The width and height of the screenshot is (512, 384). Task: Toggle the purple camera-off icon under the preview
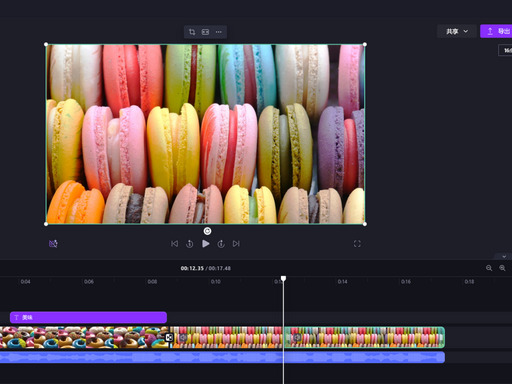[53, 244]
